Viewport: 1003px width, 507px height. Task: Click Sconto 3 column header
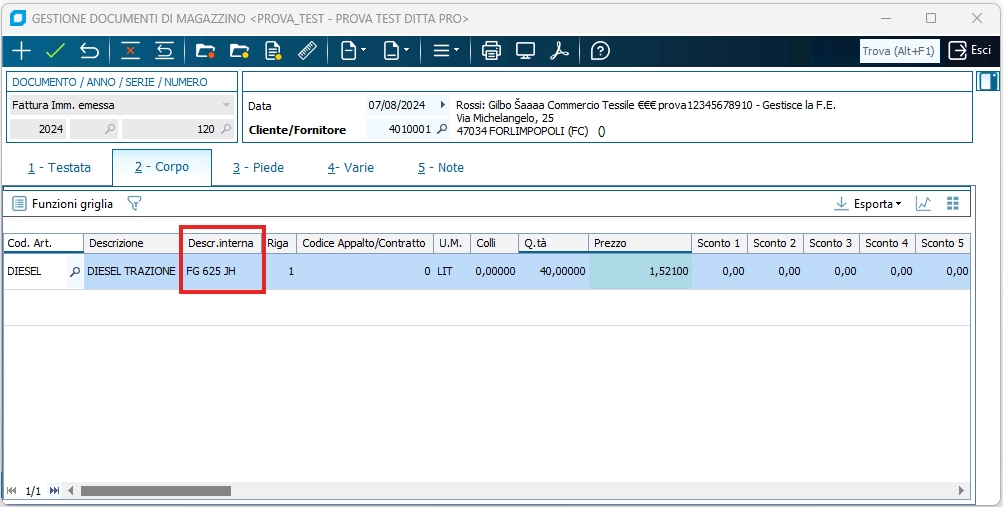831,243
